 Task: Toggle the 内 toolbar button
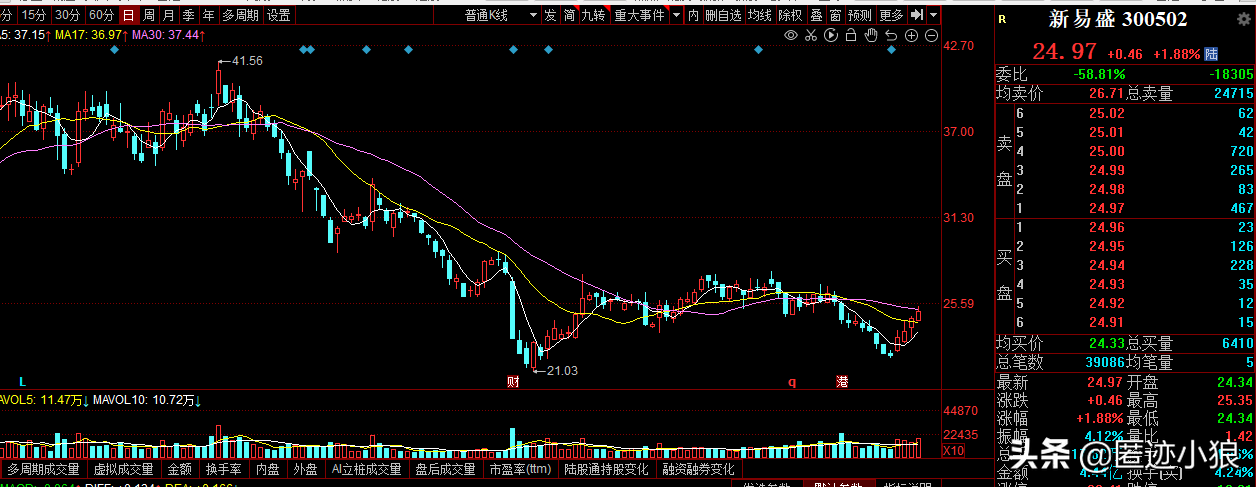coord(693,15)
